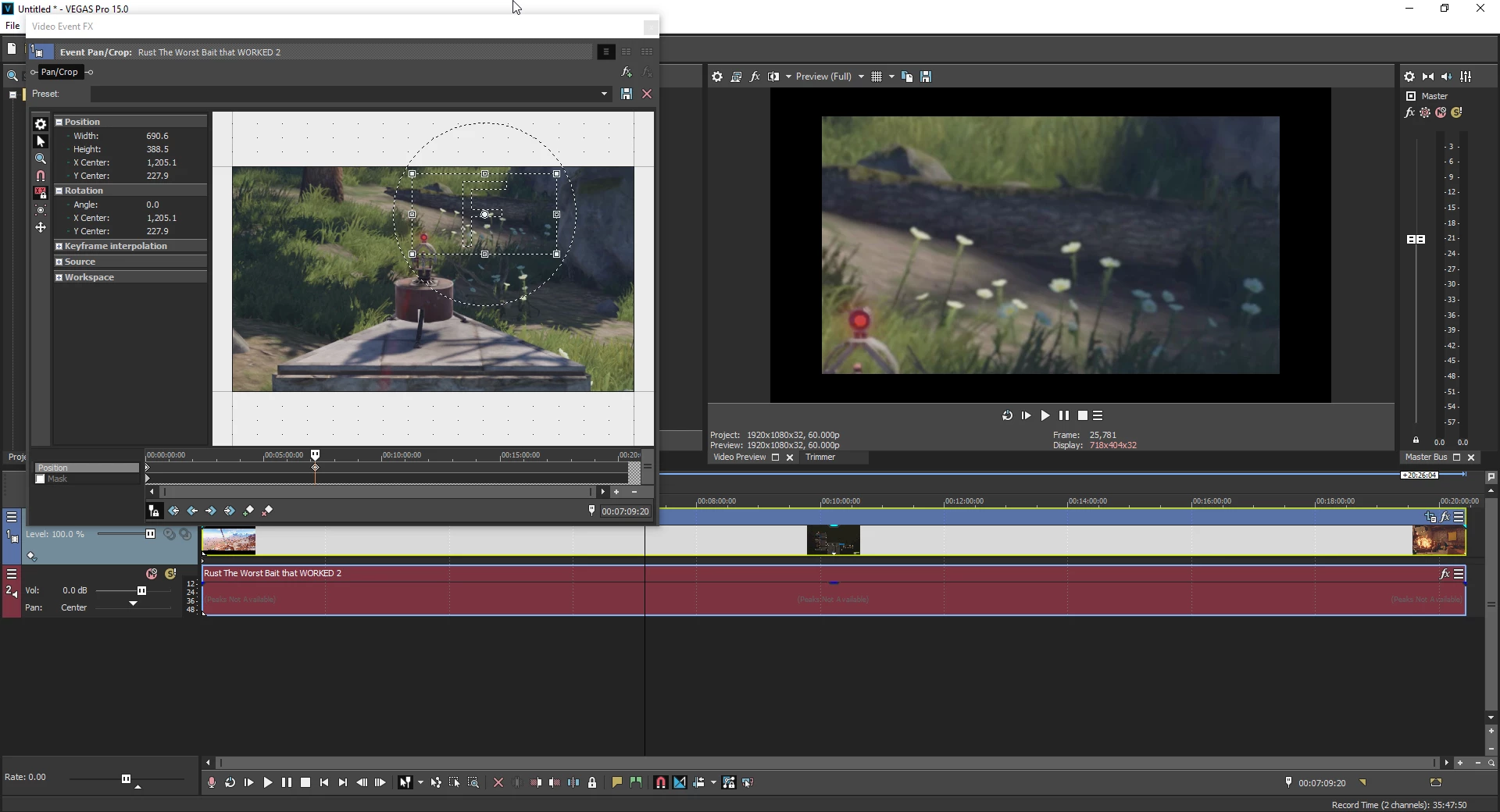Click the Pan/Crop show properties gear icon
The image size is (1500, 812).
[41, 124]
